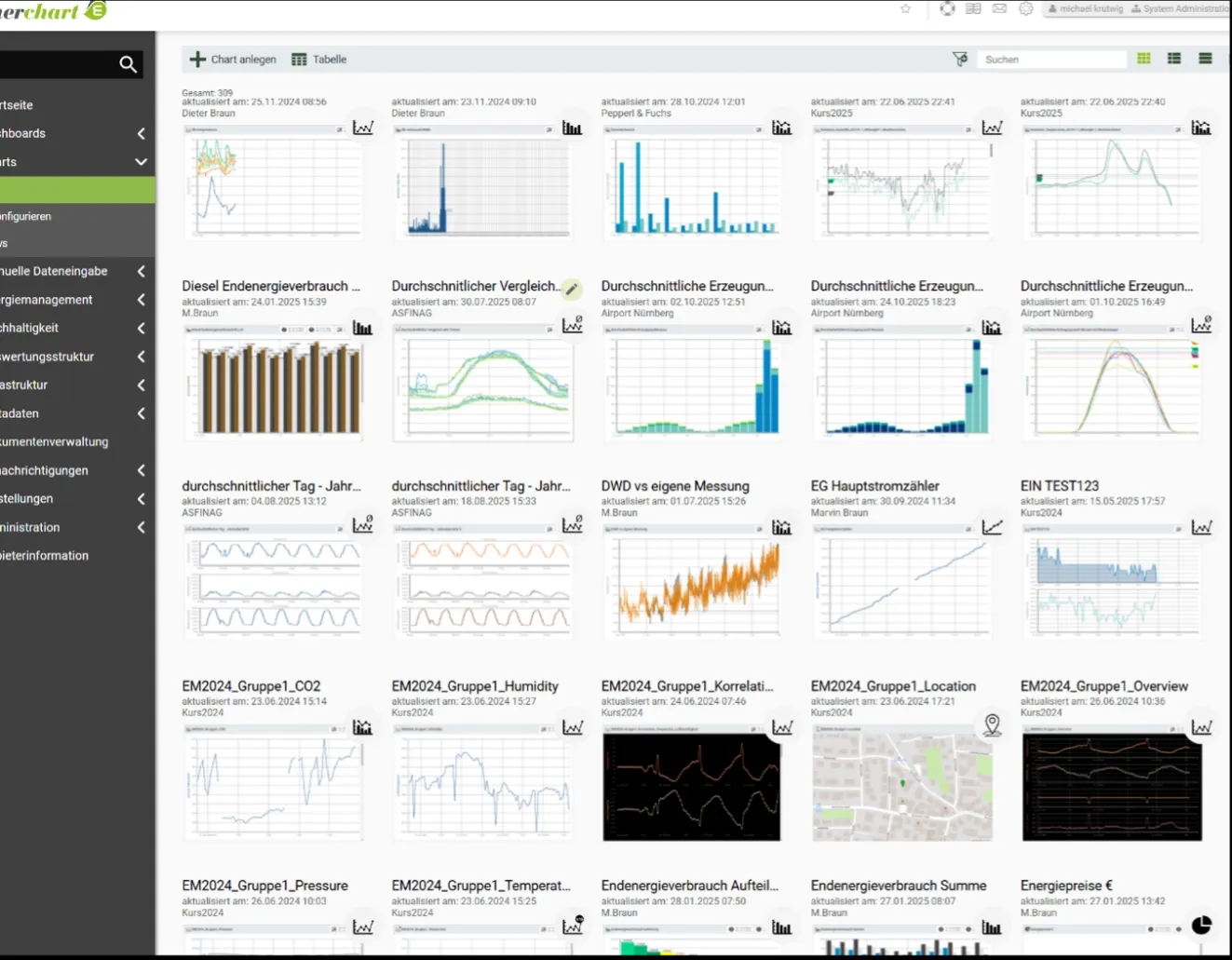Screen dimensions: 1232x960
Task: Click the filter funnel icon
Action: pyautogui.click(x=960, y=59)
